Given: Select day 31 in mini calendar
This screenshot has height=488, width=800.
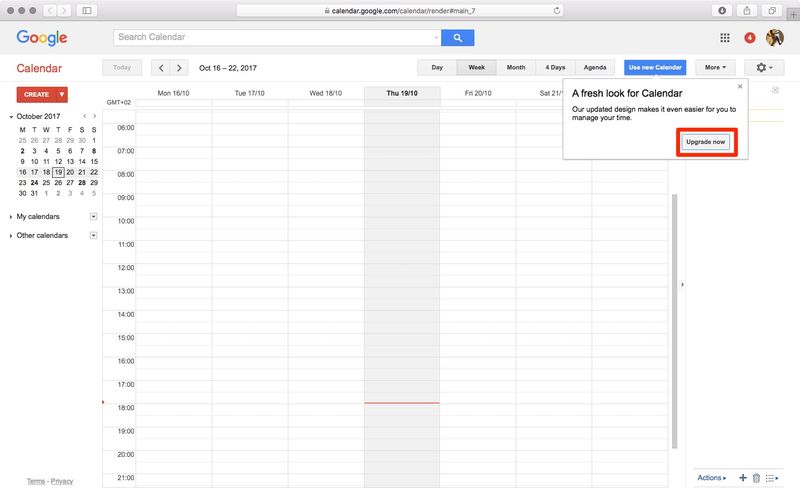Looking at the screenshot, I should coord(34,193).
